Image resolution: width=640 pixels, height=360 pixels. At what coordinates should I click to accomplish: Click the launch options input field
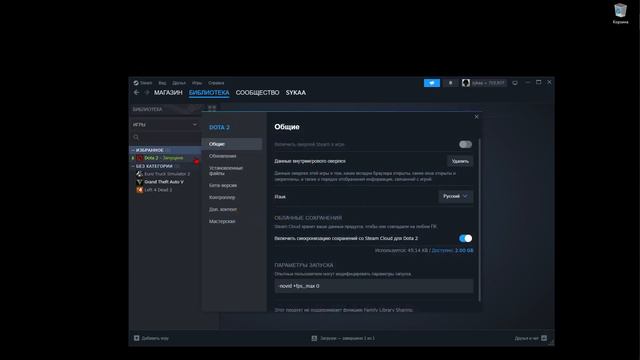(374, 286)
